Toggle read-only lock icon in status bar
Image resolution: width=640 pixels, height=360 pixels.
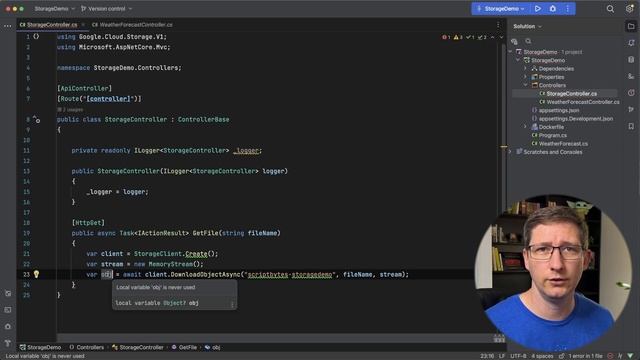pos(562,356)
